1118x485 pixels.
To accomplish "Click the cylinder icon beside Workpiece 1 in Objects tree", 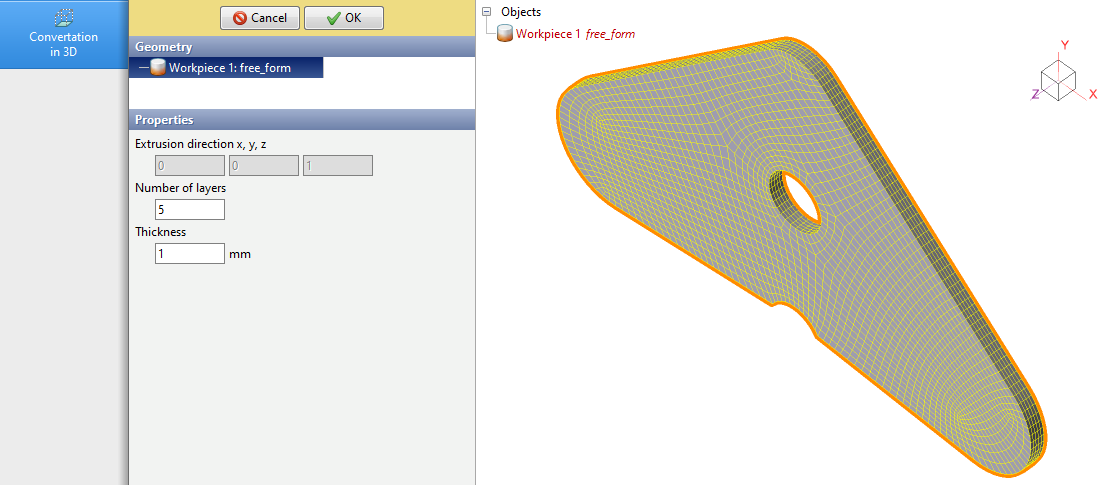I will [505, 34].
